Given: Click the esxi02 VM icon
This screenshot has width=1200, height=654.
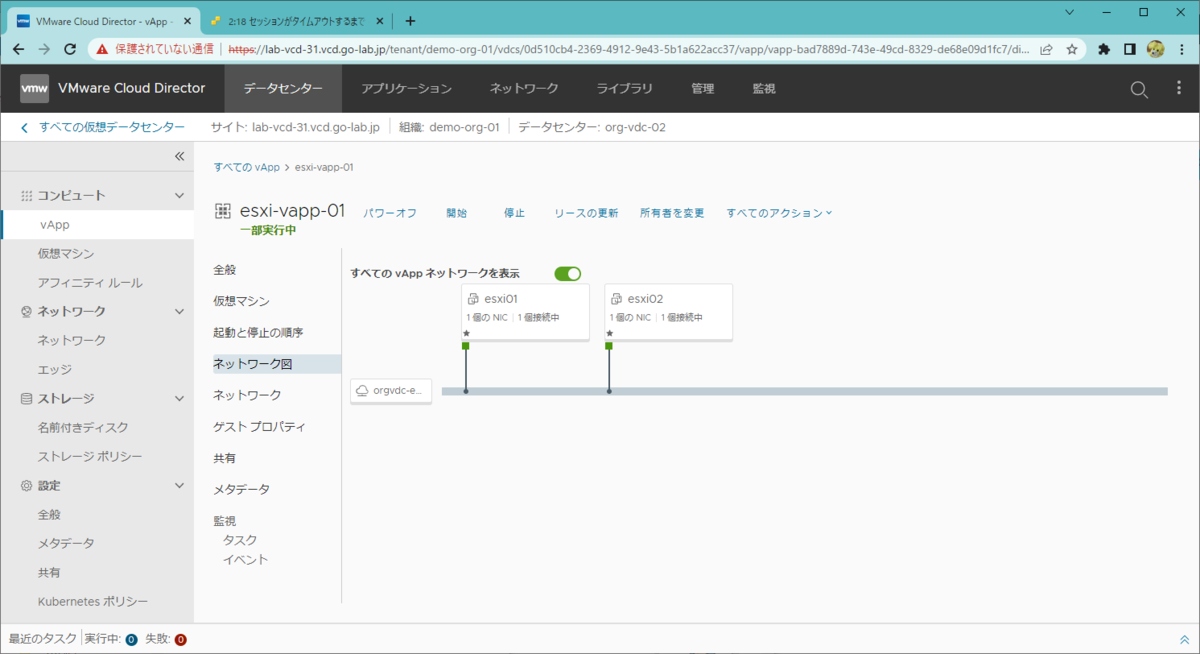Looking at the screenshot, I should coord(617,299).
